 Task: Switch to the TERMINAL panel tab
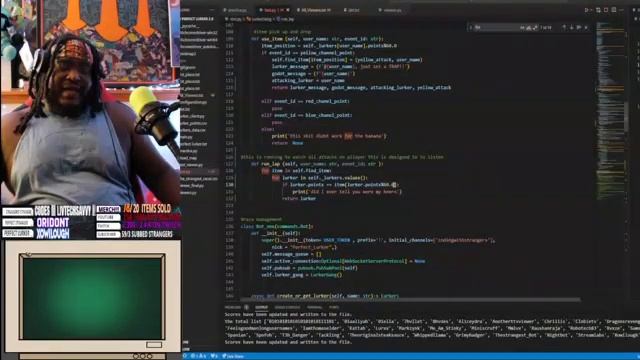(314, 307)
